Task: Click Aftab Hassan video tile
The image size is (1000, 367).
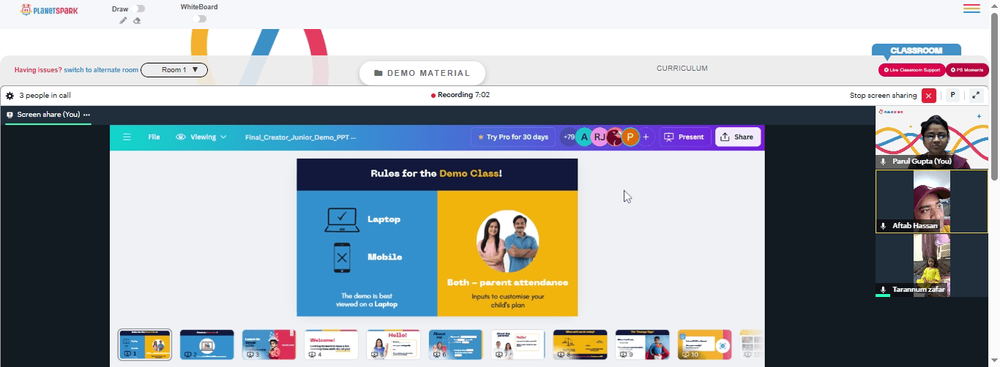Action: pos(931,201)
